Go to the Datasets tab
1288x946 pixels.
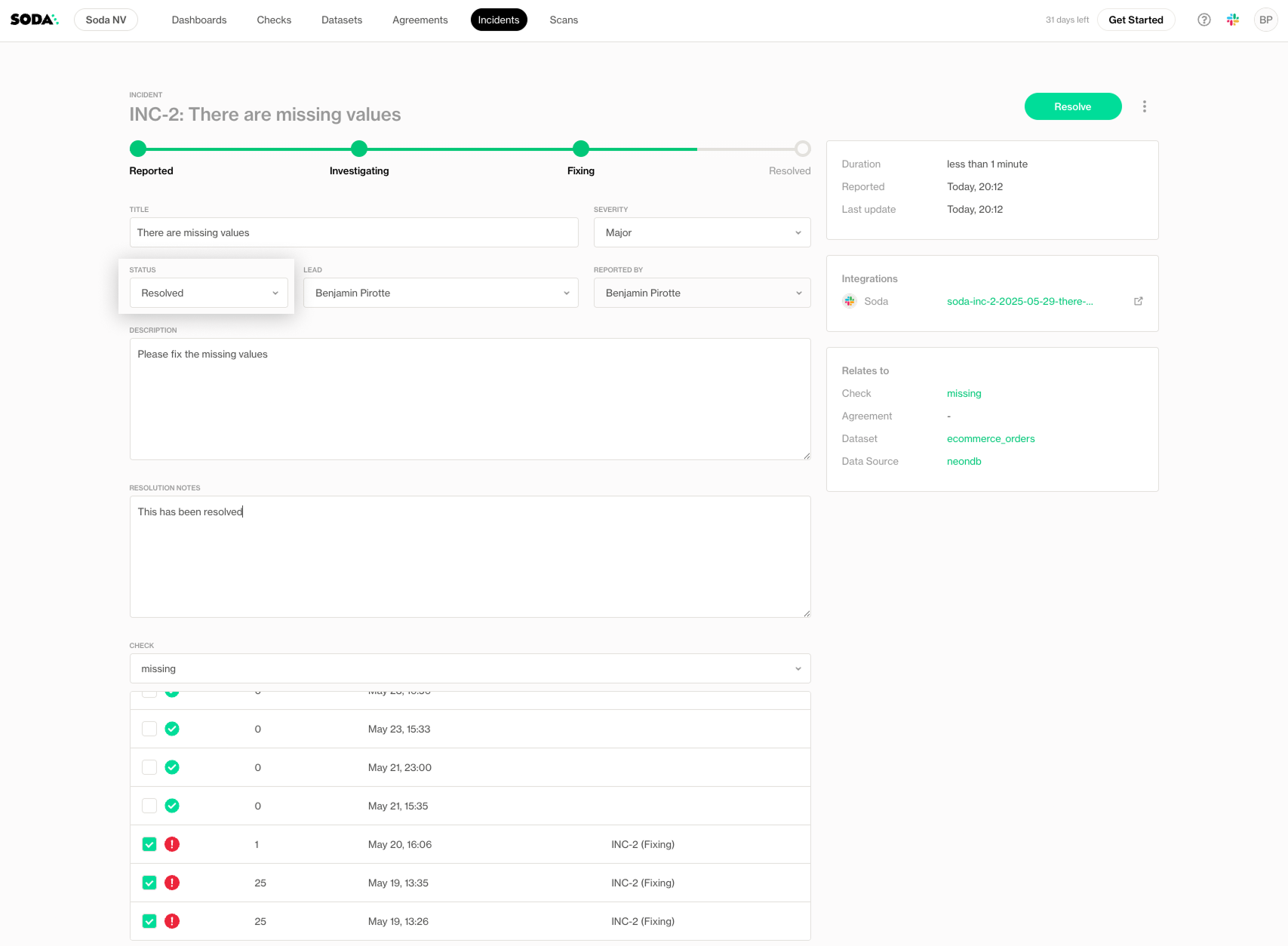(342, 20)
